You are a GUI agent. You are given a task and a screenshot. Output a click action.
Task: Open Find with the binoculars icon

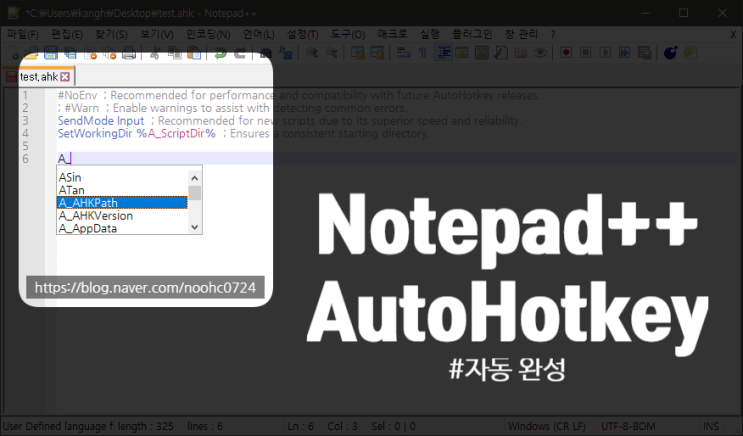[x=265, y=53]
